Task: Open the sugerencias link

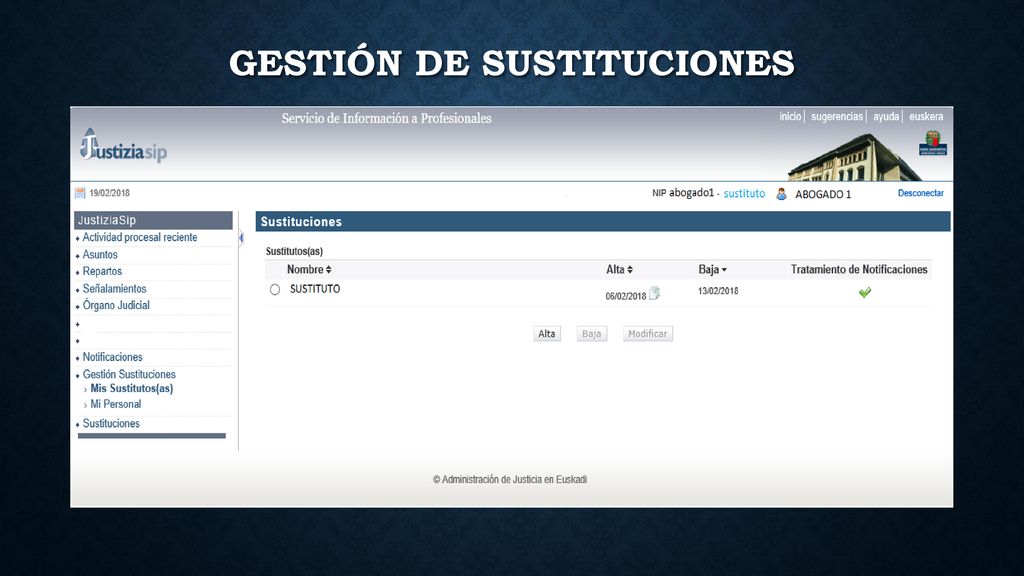Action: coord(837,116)
